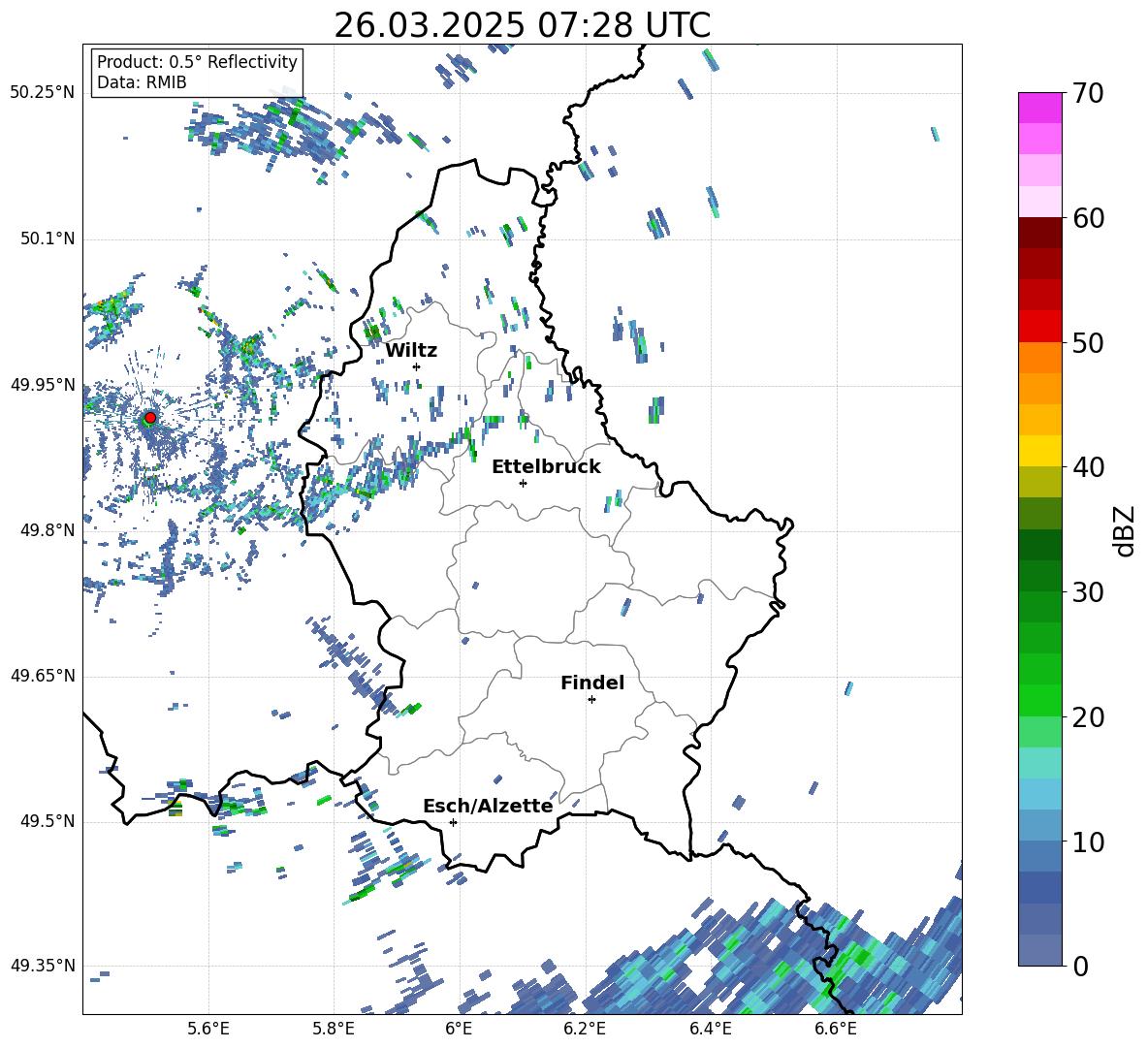Click the 40 tick label on colorbar

click(1088, 467)
